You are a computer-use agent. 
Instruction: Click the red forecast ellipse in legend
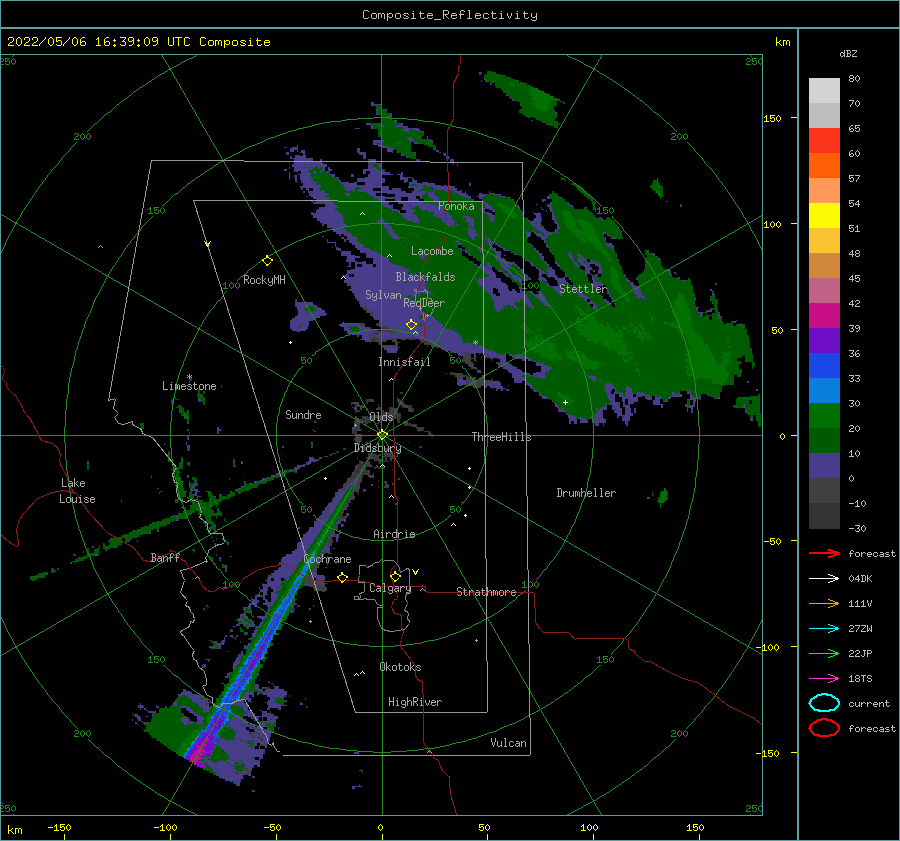click(x=824, y=728)
